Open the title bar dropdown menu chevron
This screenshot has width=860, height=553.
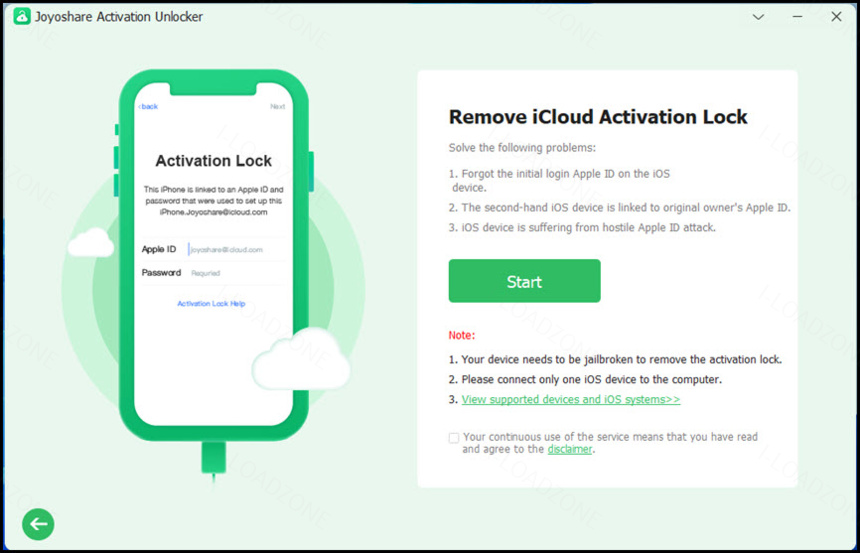tap(758, 17)
